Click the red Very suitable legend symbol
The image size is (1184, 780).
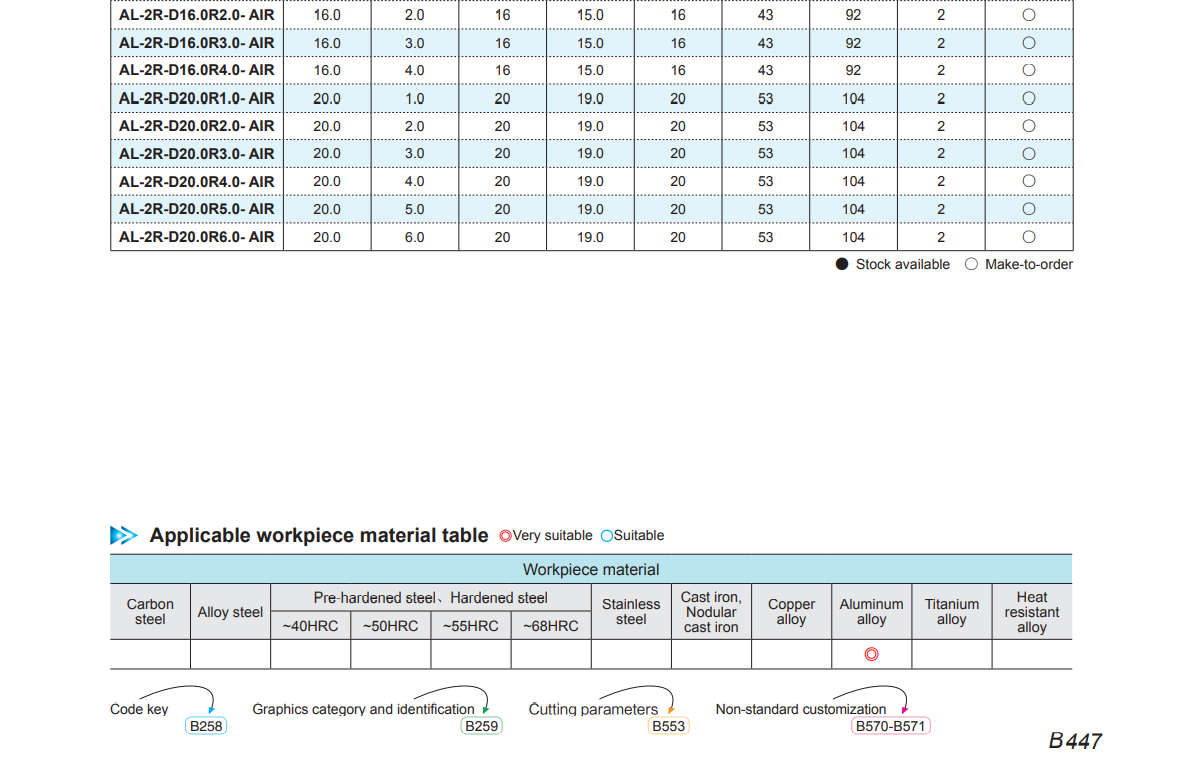[505, 536]
